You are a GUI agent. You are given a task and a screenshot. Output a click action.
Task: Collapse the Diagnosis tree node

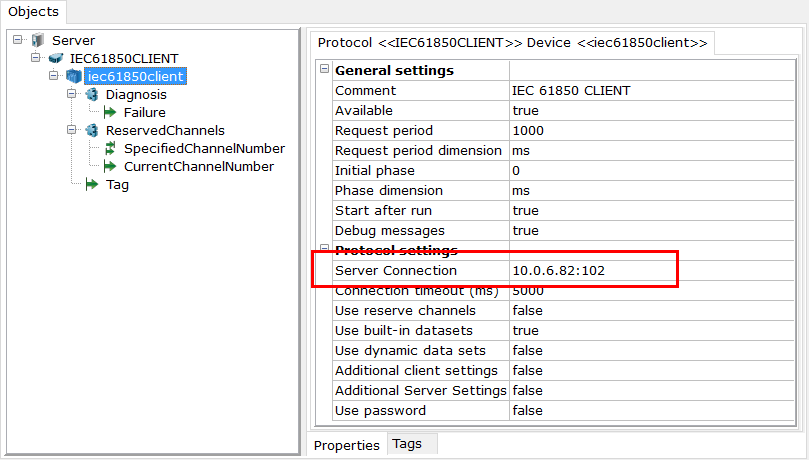tap(72, 94)
